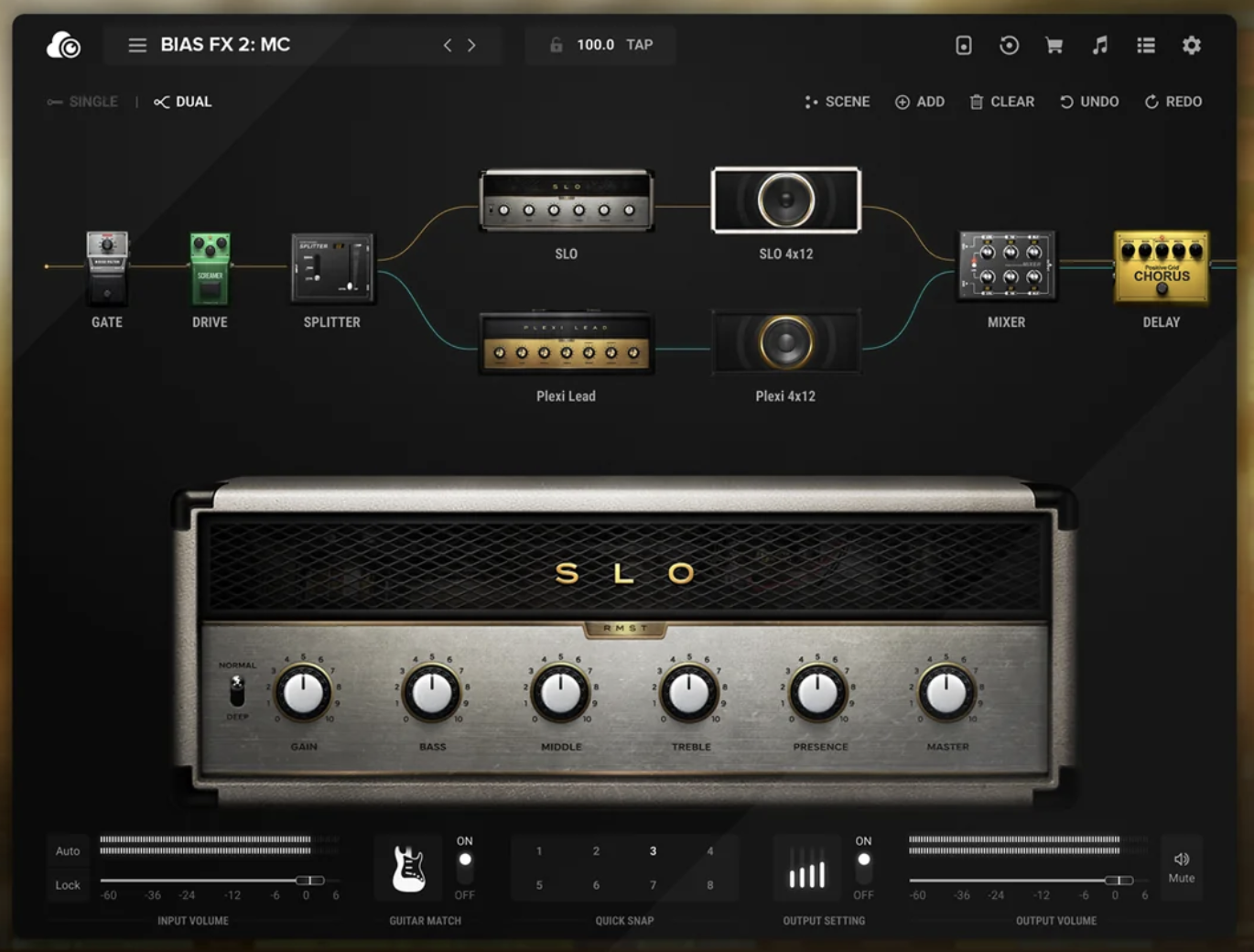Click the TREBLE knob
Viewport: 1254px width, 952px height.
point(690,693)
